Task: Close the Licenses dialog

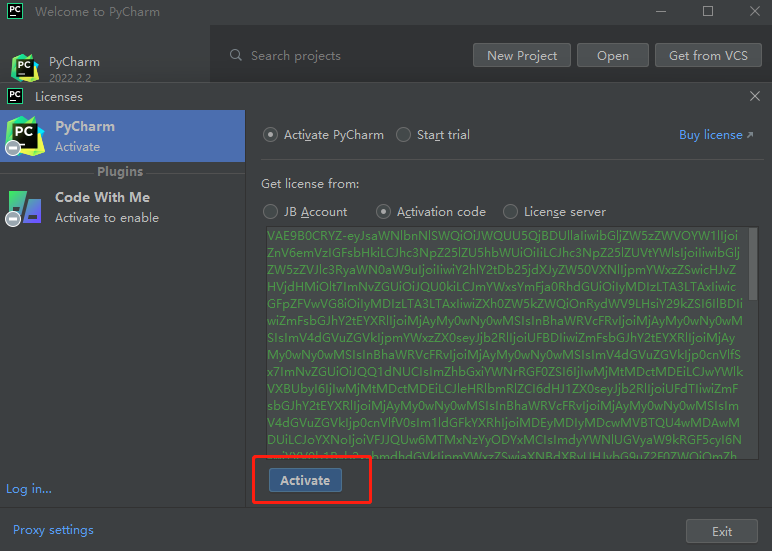Action: click(x=755, y=96)
